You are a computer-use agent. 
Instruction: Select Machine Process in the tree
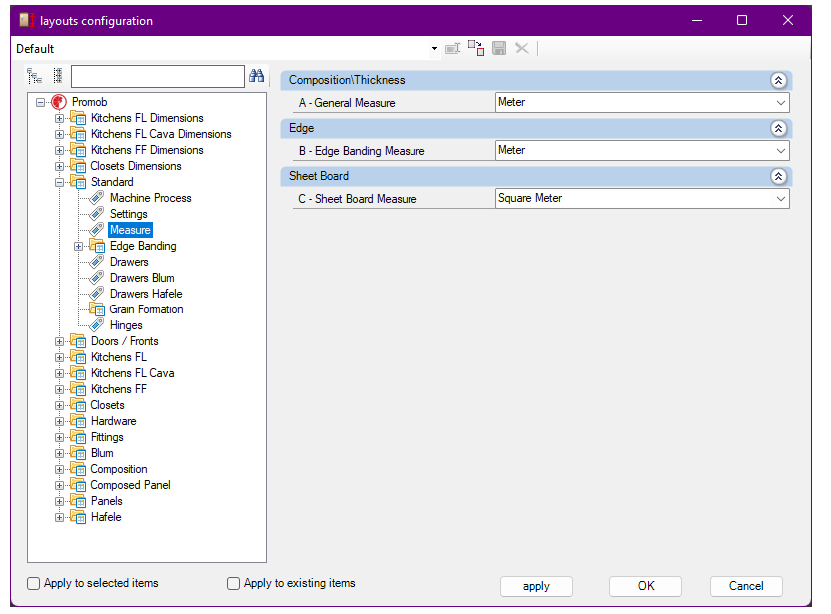150,198
